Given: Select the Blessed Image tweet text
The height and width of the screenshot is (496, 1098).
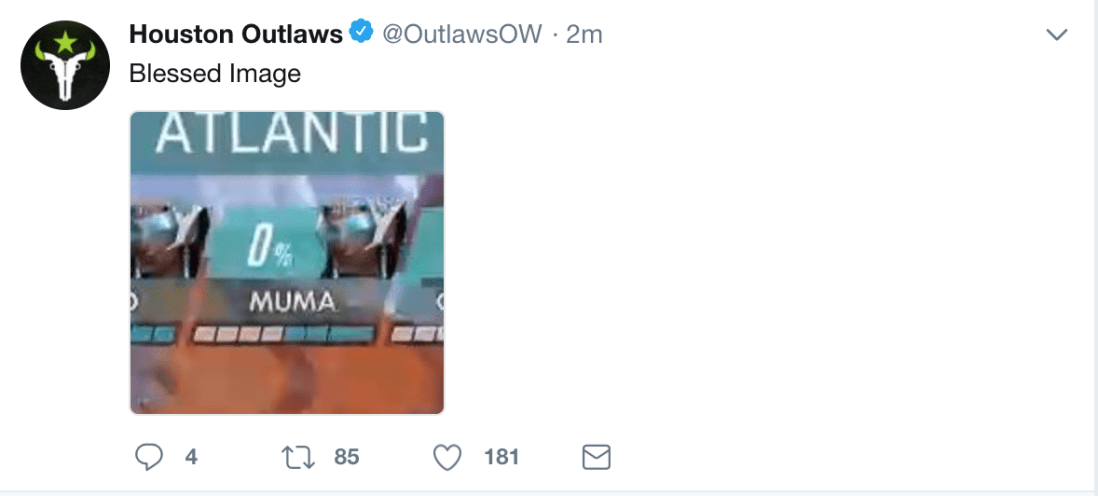Looking at the screenshot, I should pyautogui.click(x=215, y=73).
